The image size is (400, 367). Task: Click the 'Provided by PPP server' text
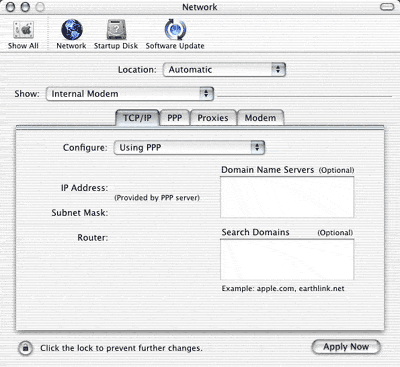tap(157, 198)
